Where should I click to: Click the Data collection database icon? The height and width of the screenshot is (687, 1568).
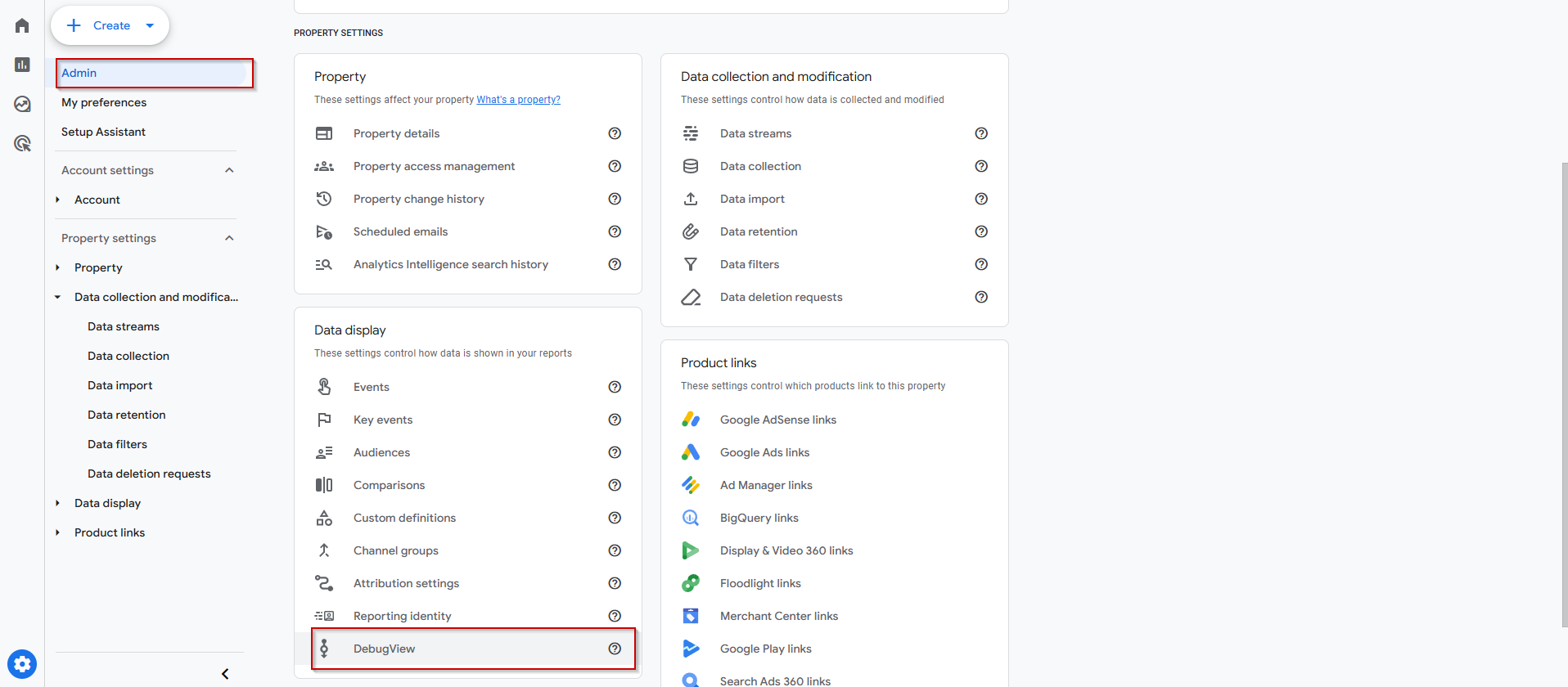click(x=691, y=166)
